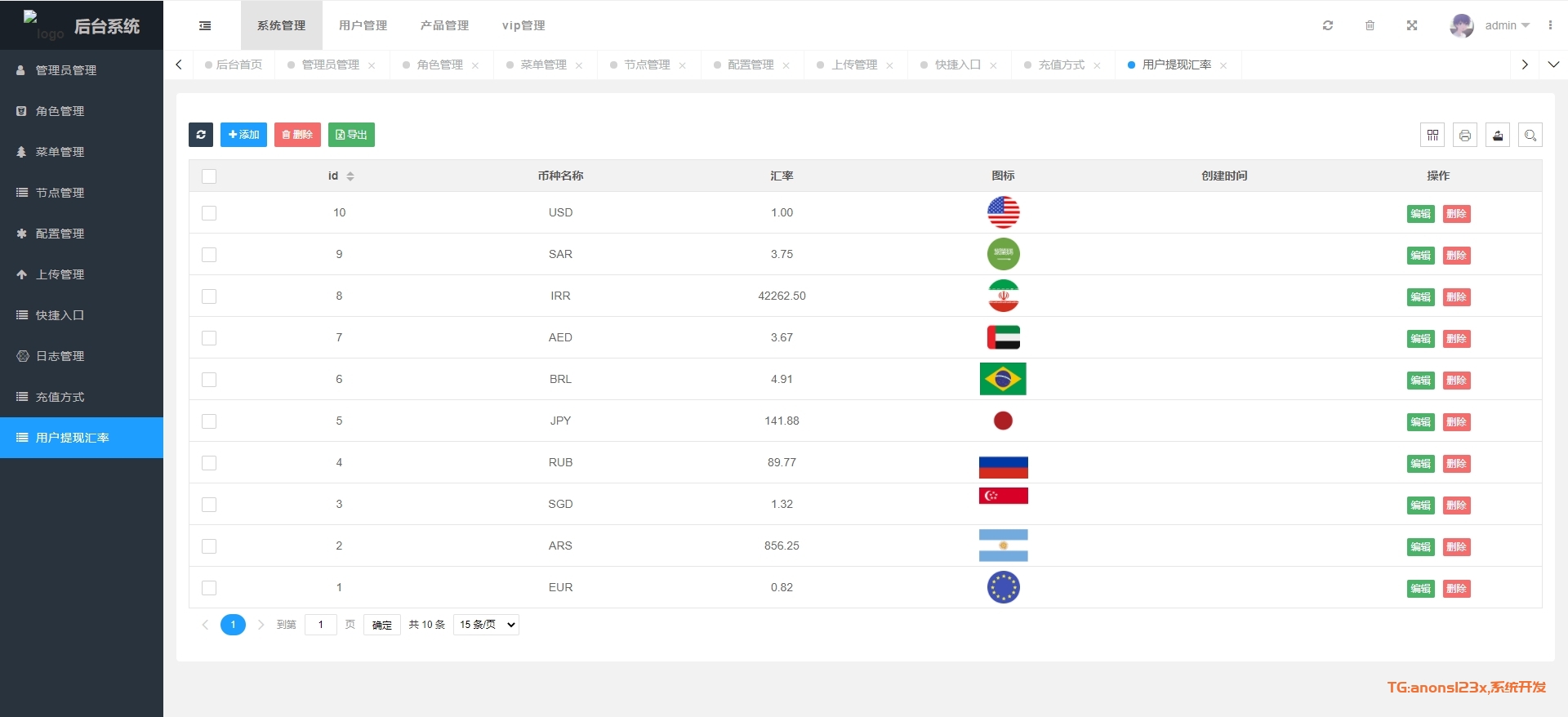Switch to the 用户管理 top menu
The width and height of the screenshot is (1568, 717).
pos(363,26)
